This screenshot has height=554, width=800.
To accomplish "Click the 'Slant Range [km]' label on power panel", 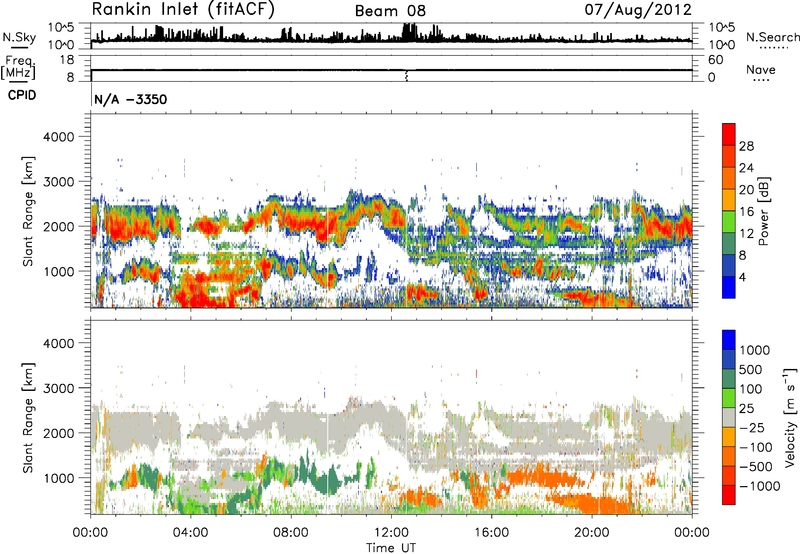I will click(28, 211).
